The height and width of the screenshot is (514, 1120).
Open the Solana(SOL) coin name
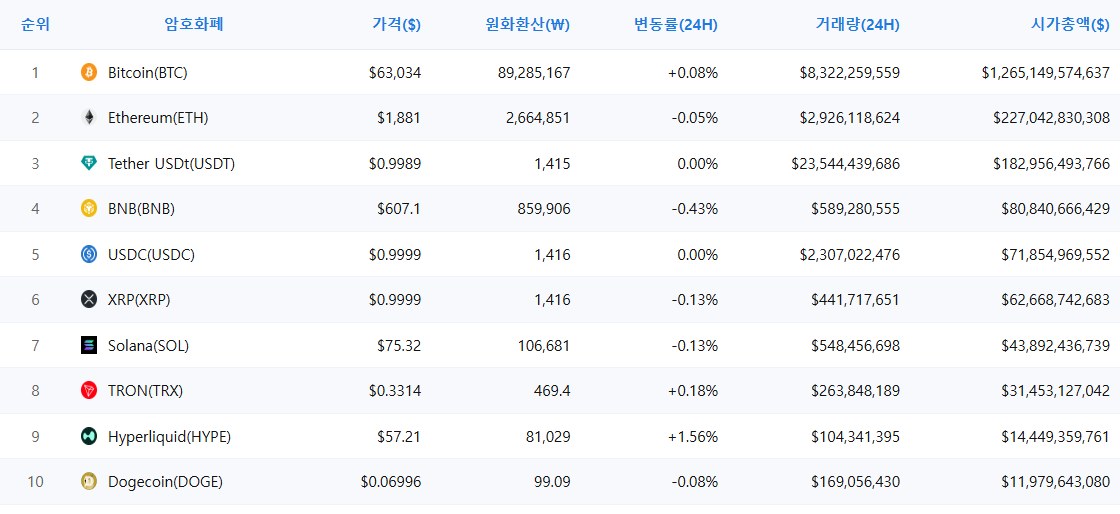pyautogui.click(x=149, y=346)
